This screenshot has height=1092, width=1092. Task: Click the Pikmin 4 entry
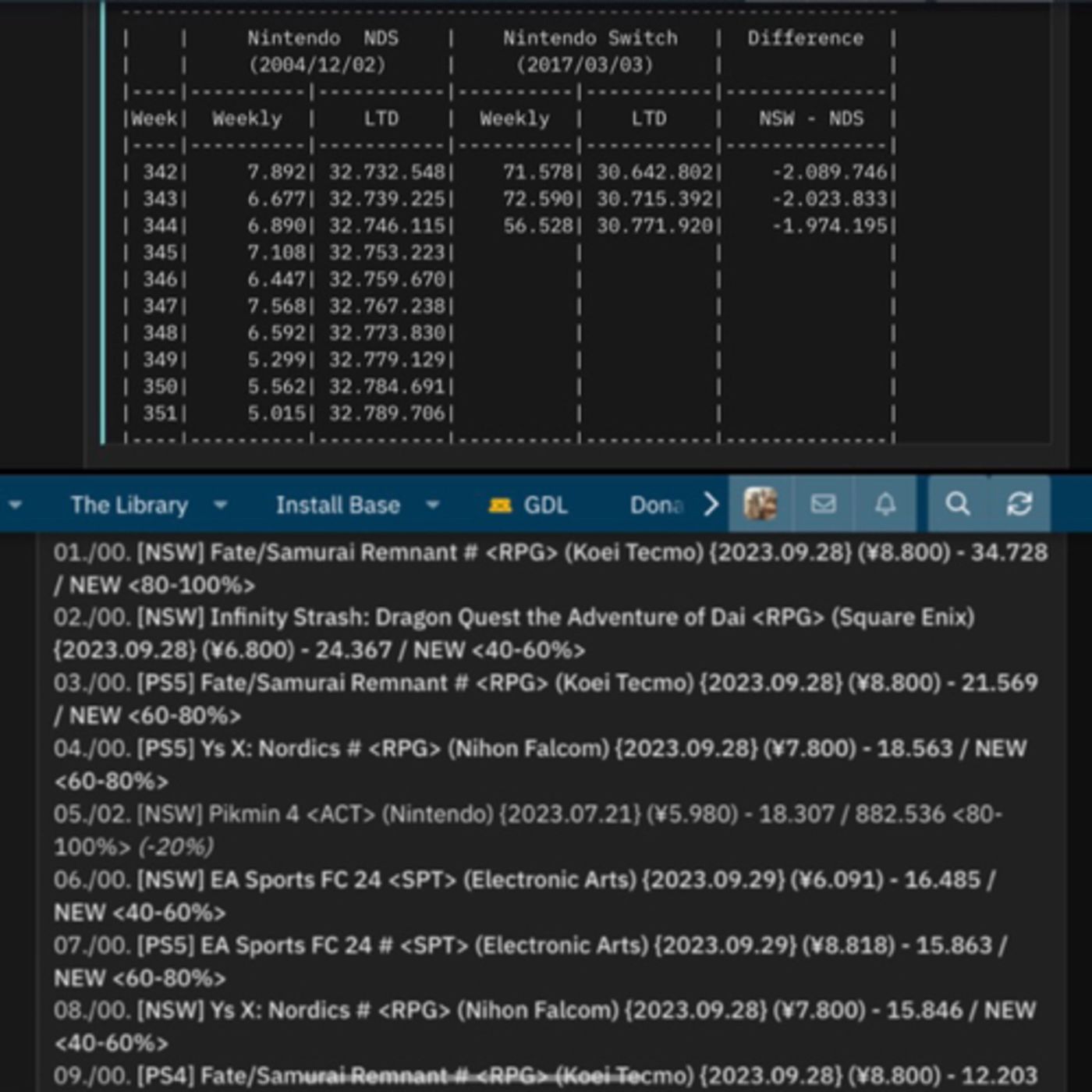click(528, 830)
